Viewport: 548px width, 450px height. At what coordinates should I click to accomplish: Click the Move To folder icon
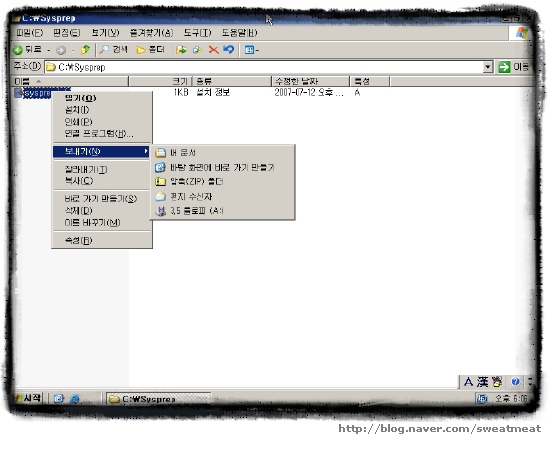coord(181,50)
